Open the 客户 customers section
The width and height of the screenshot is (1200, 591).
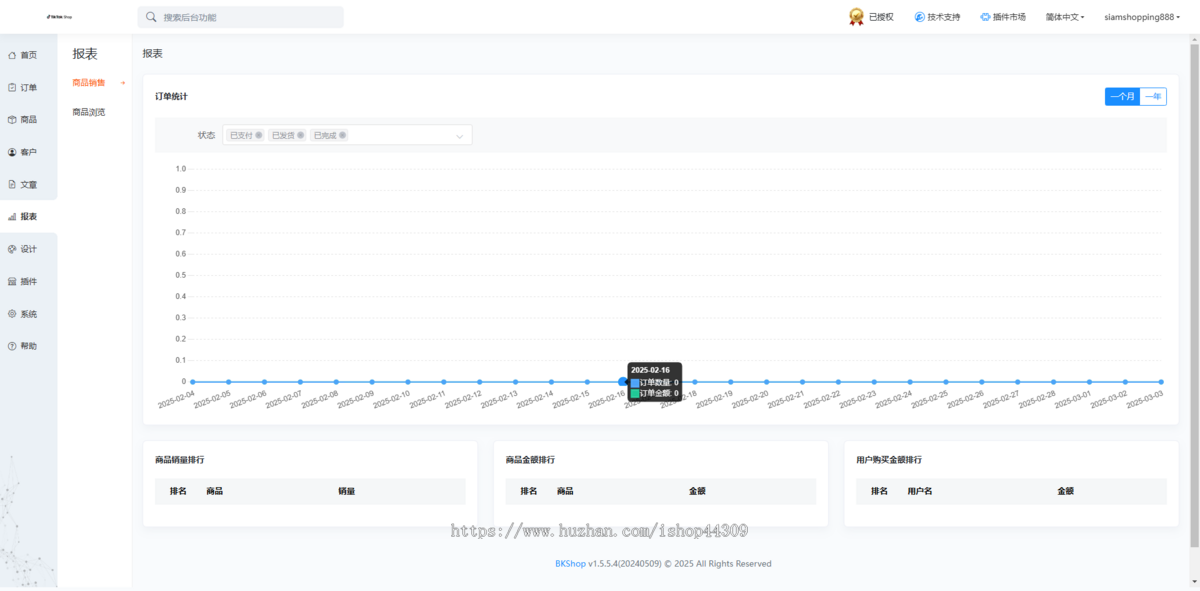click(x=22, y=152)
